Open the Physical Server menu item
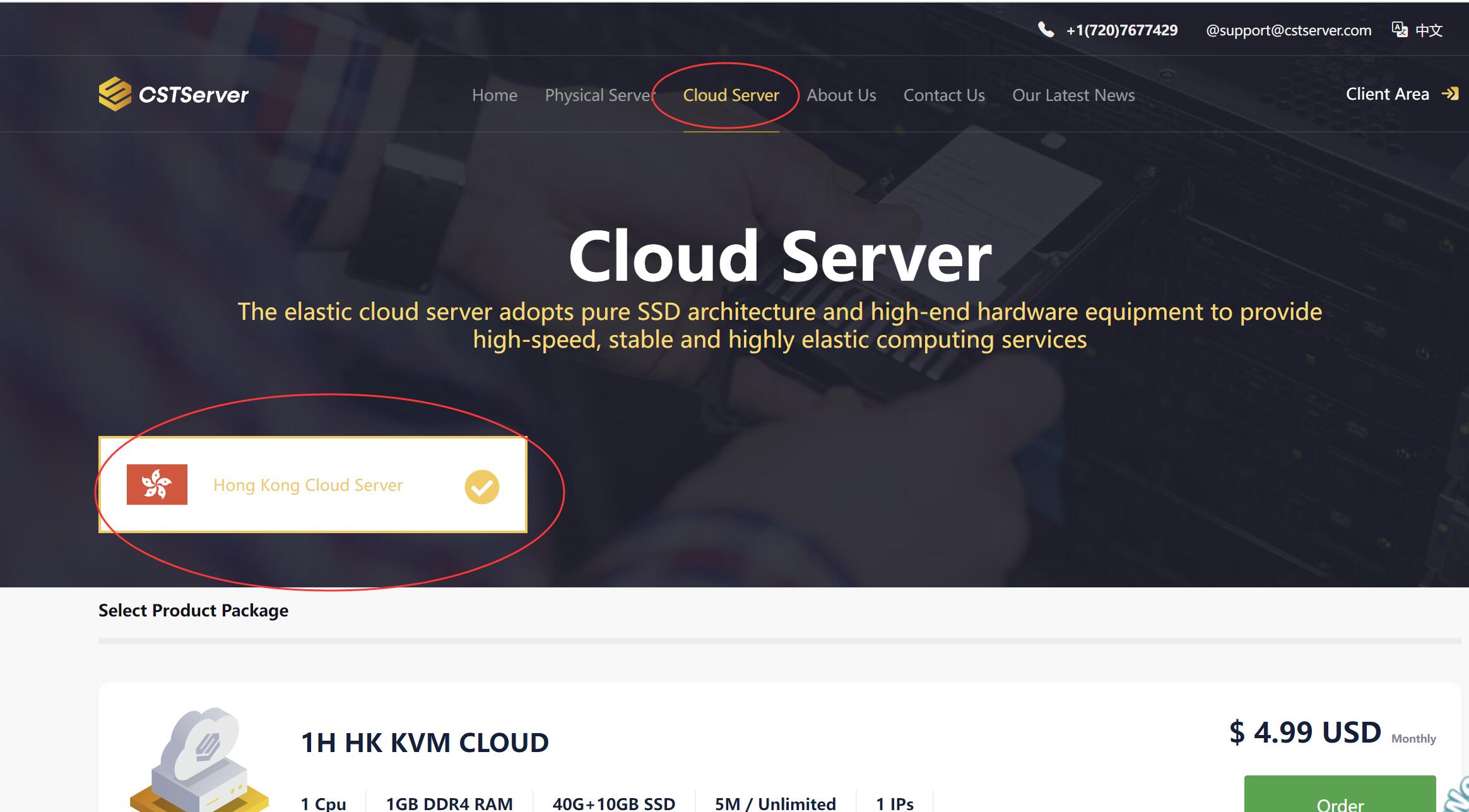Viewport: 1469px width, 812px height. (x=600, y=95)
